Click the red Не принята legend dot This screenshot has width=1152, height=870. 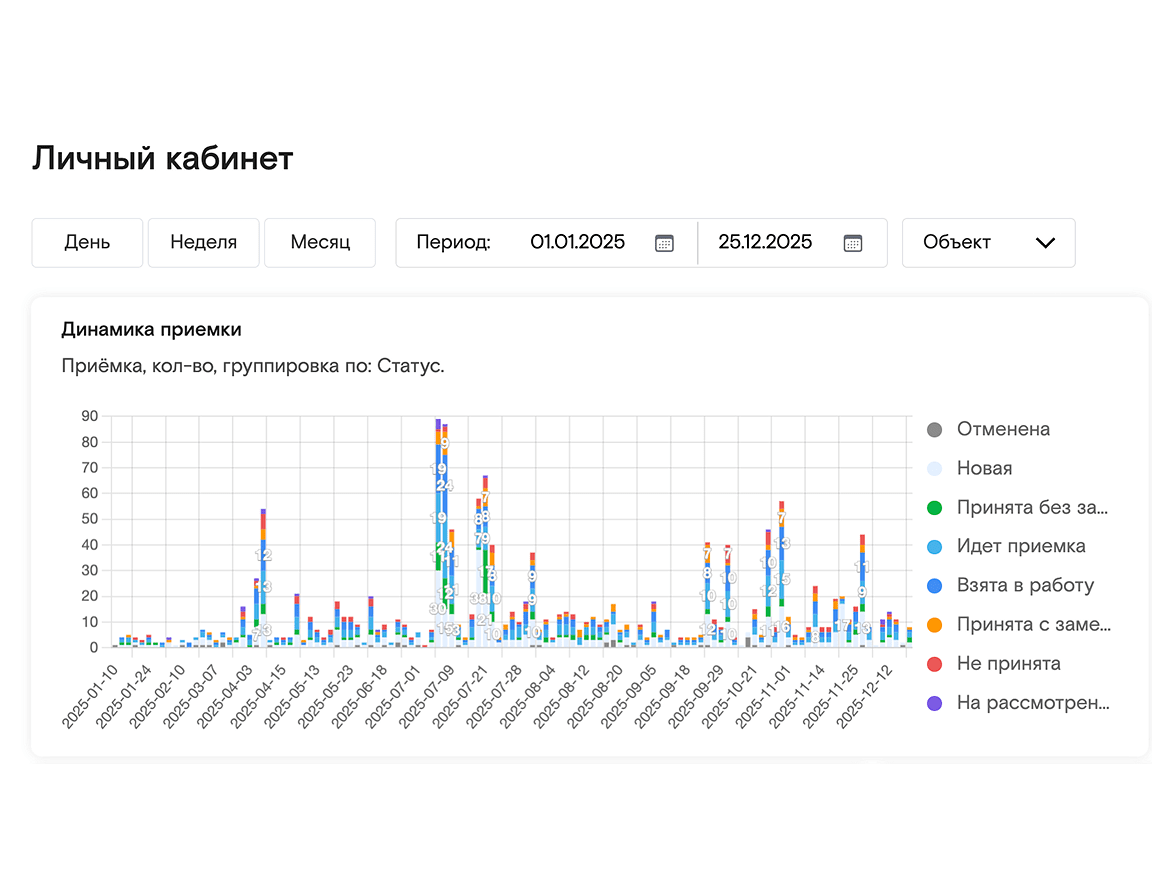tap(935, 664)
